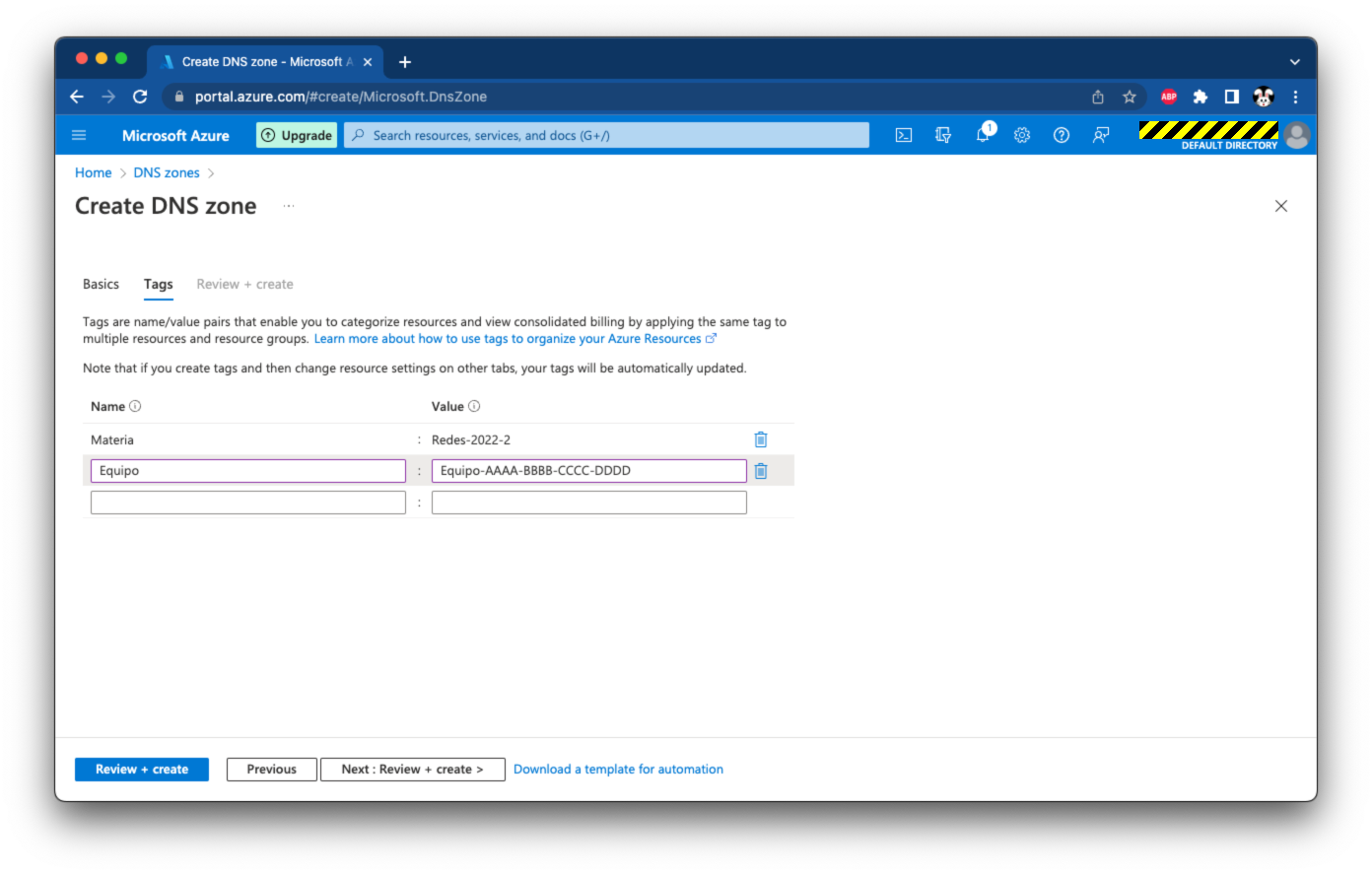This screenshot has width=1372, height=874.
Task: Click the Review + create button
Action: [x=142, y=770]
